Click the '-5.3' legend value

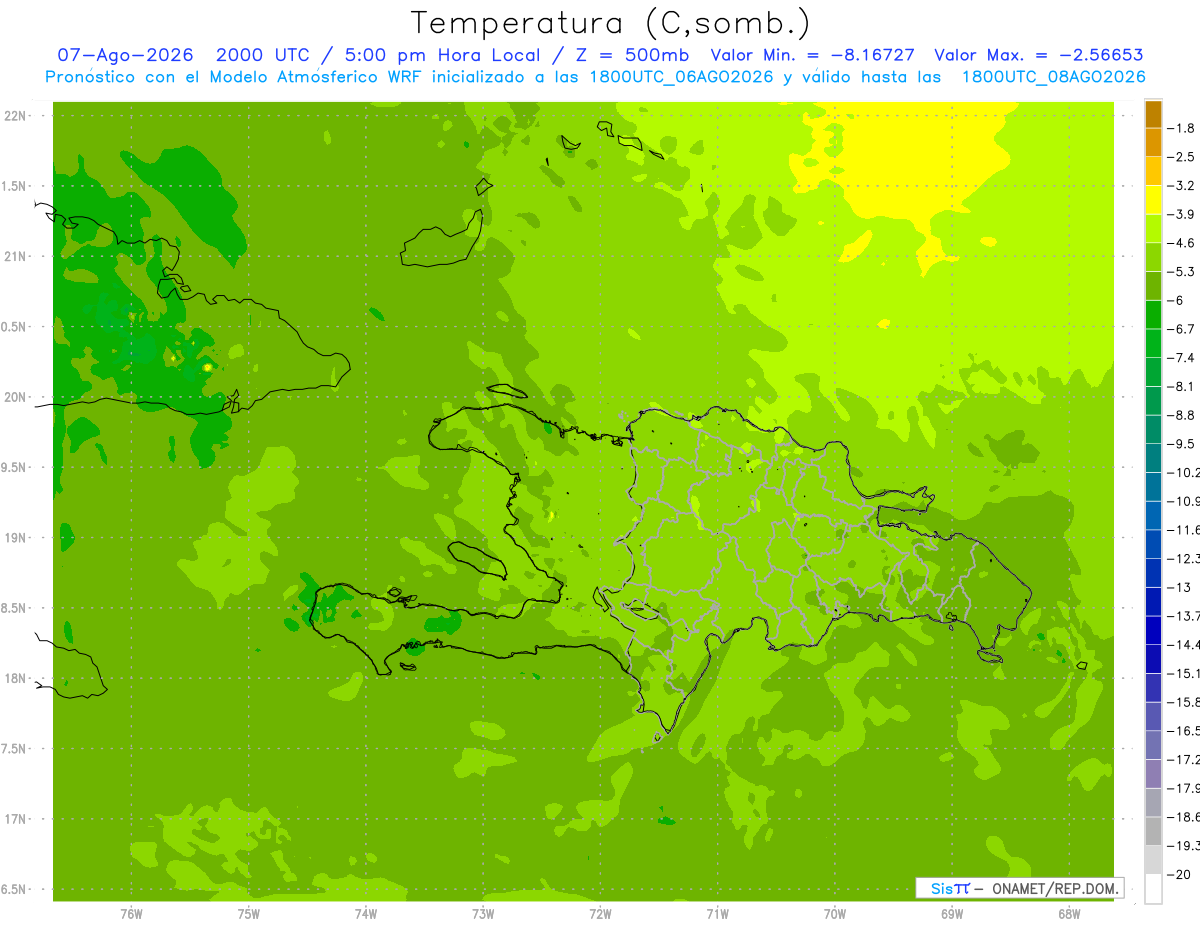(1183, 271)
